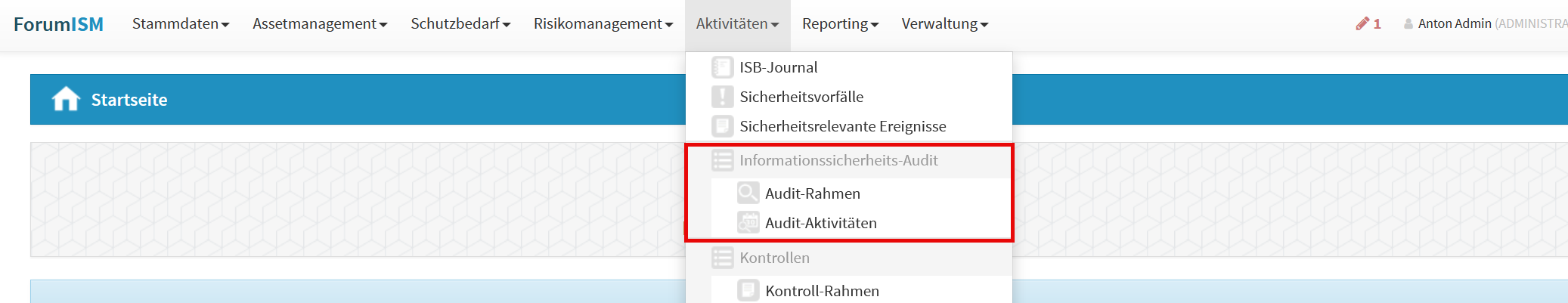Click the Startseite home icon
This screenshot has width=1568, height=303.
[x=66, y=99]
